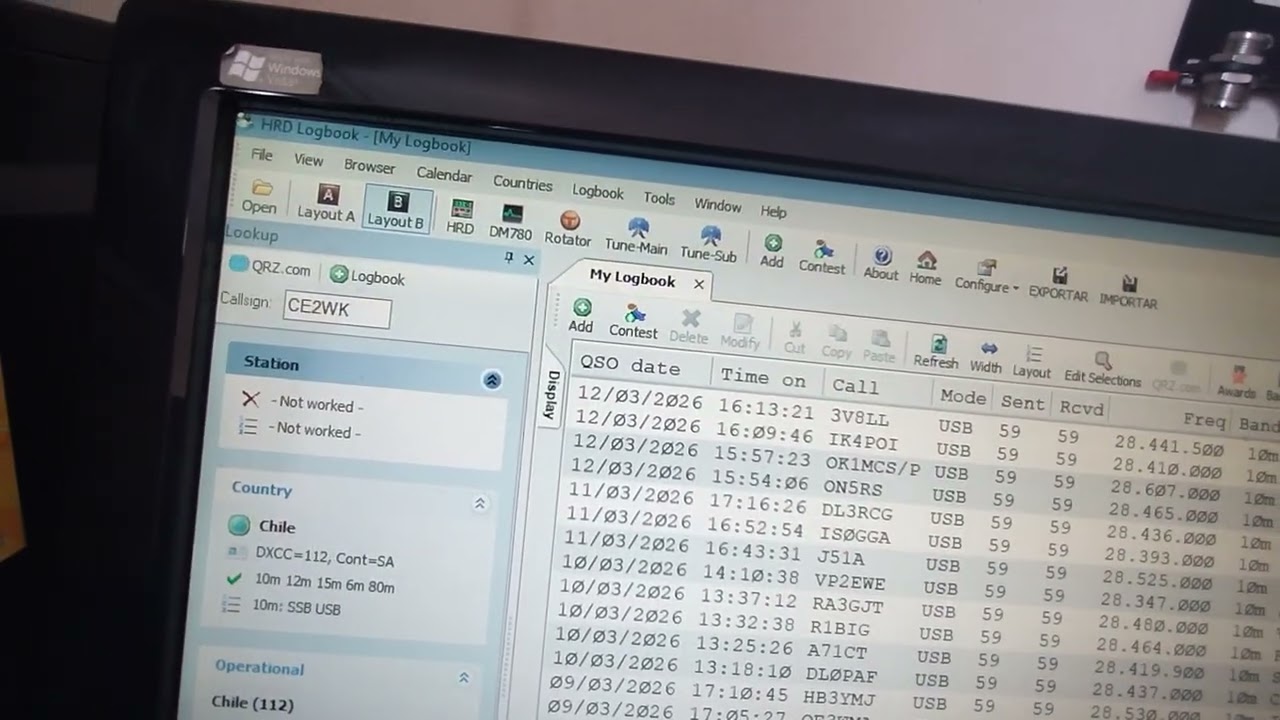Viewport: 1280px width, 720px height.
Task: Add a QSO in My Logbook toolbar
Action: click(x=581, y=316)
